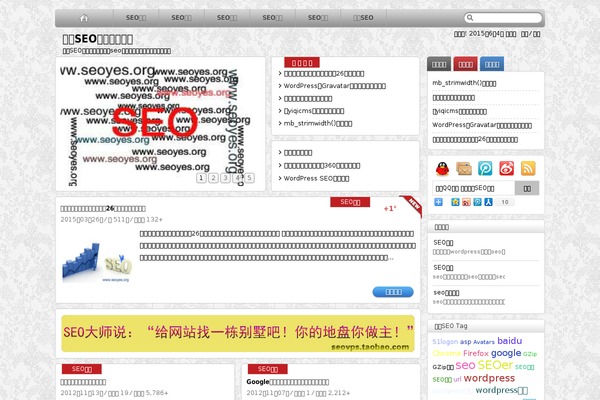Click red SEO category label above Google article
Viewport: 600px width, 400px height.
coord(267,369)
